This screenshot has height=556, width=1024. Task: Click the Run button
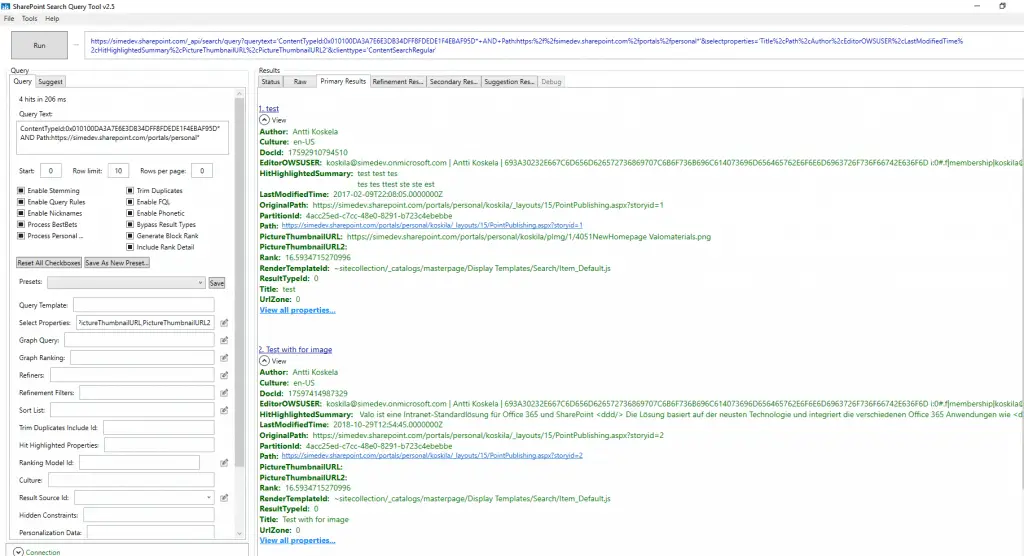coord(39,46)
